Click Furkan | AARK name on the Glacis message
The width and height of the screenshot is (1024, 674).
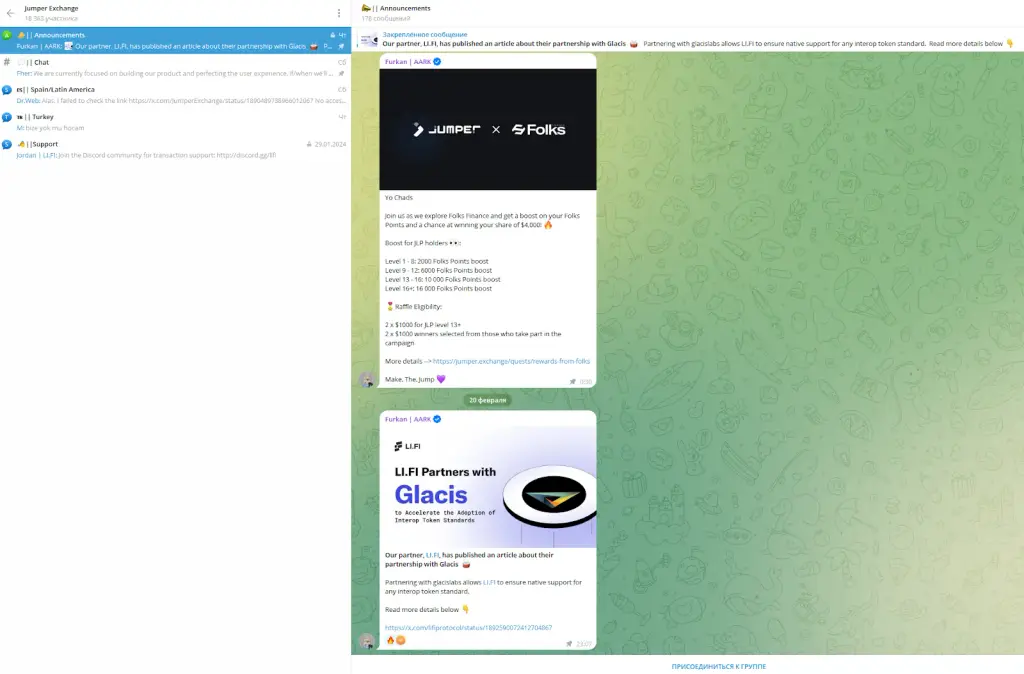coord(408,419)
